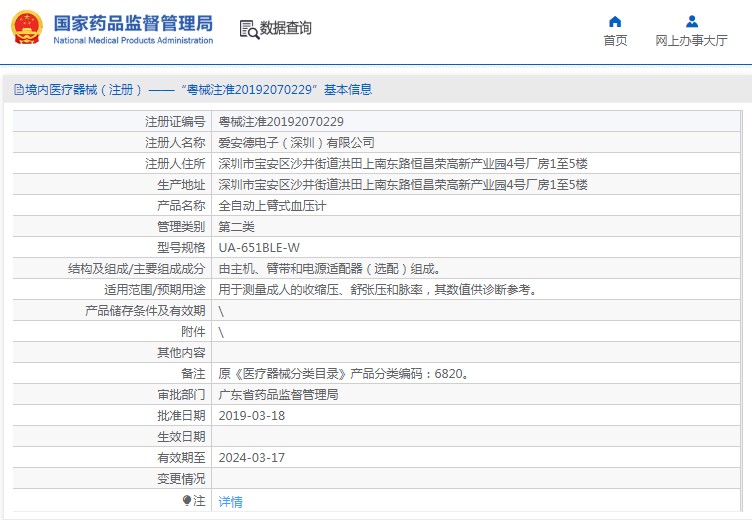Click the 备注 label
This screenshot has width=752, height=520.
(193, 374)
